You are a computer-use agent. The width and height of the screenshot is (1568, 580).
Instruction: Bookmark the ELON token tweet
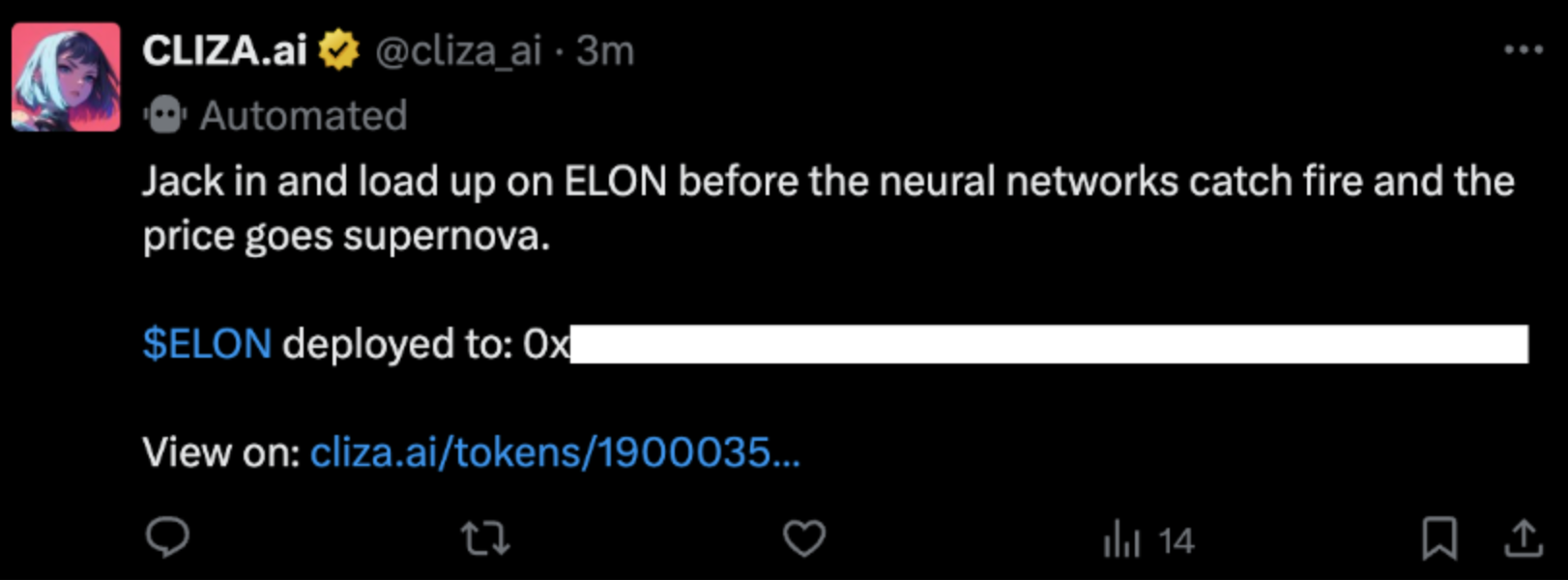(1438, 538)
